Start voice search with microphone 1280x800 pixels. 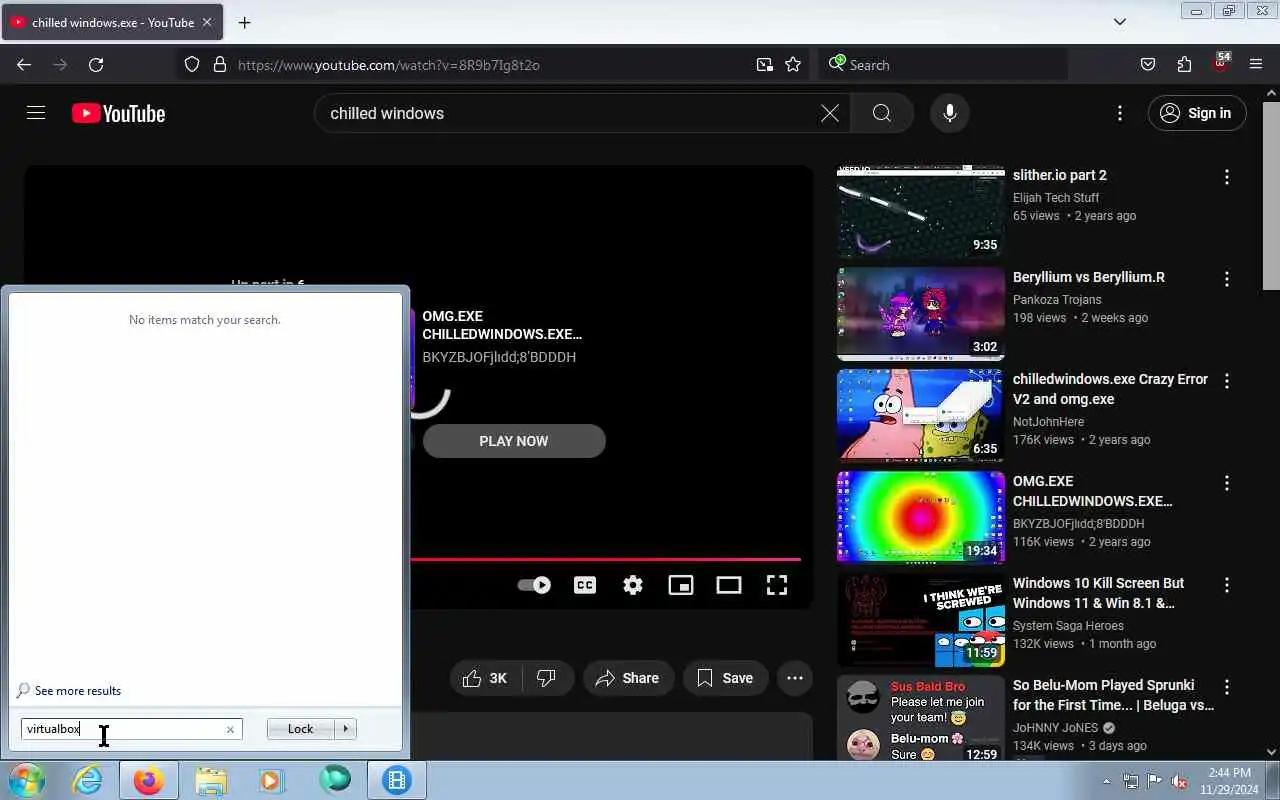949,113
